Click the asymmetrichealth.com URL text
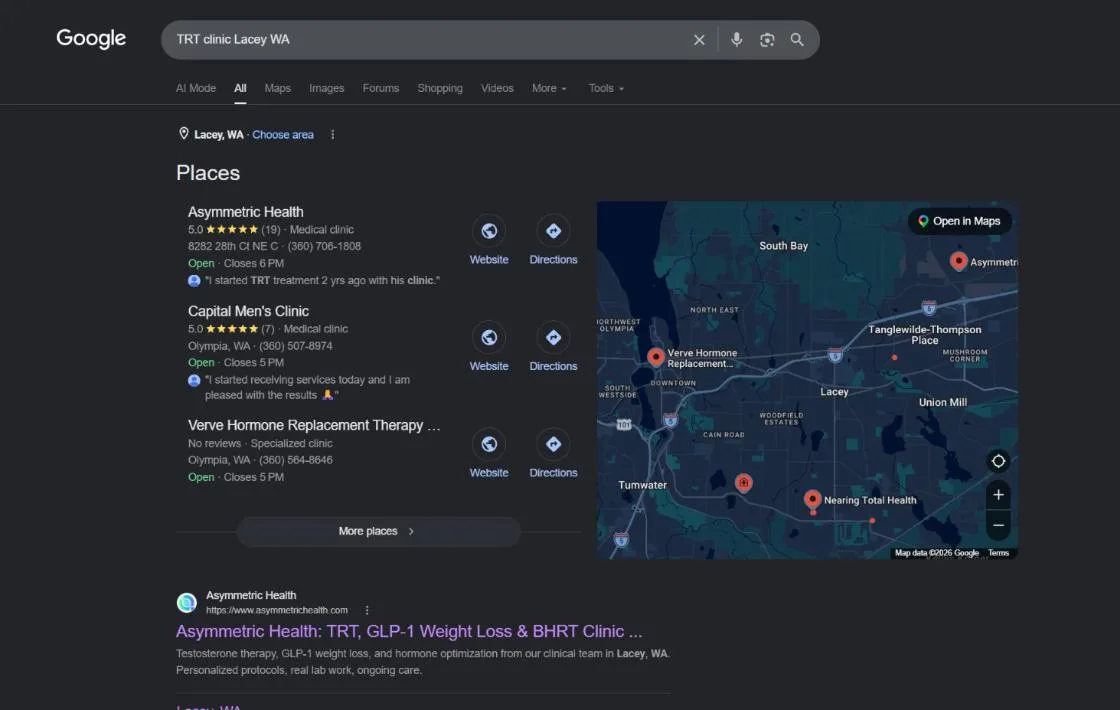Viewport: 1120px width, 710px height. pos(277,610)
